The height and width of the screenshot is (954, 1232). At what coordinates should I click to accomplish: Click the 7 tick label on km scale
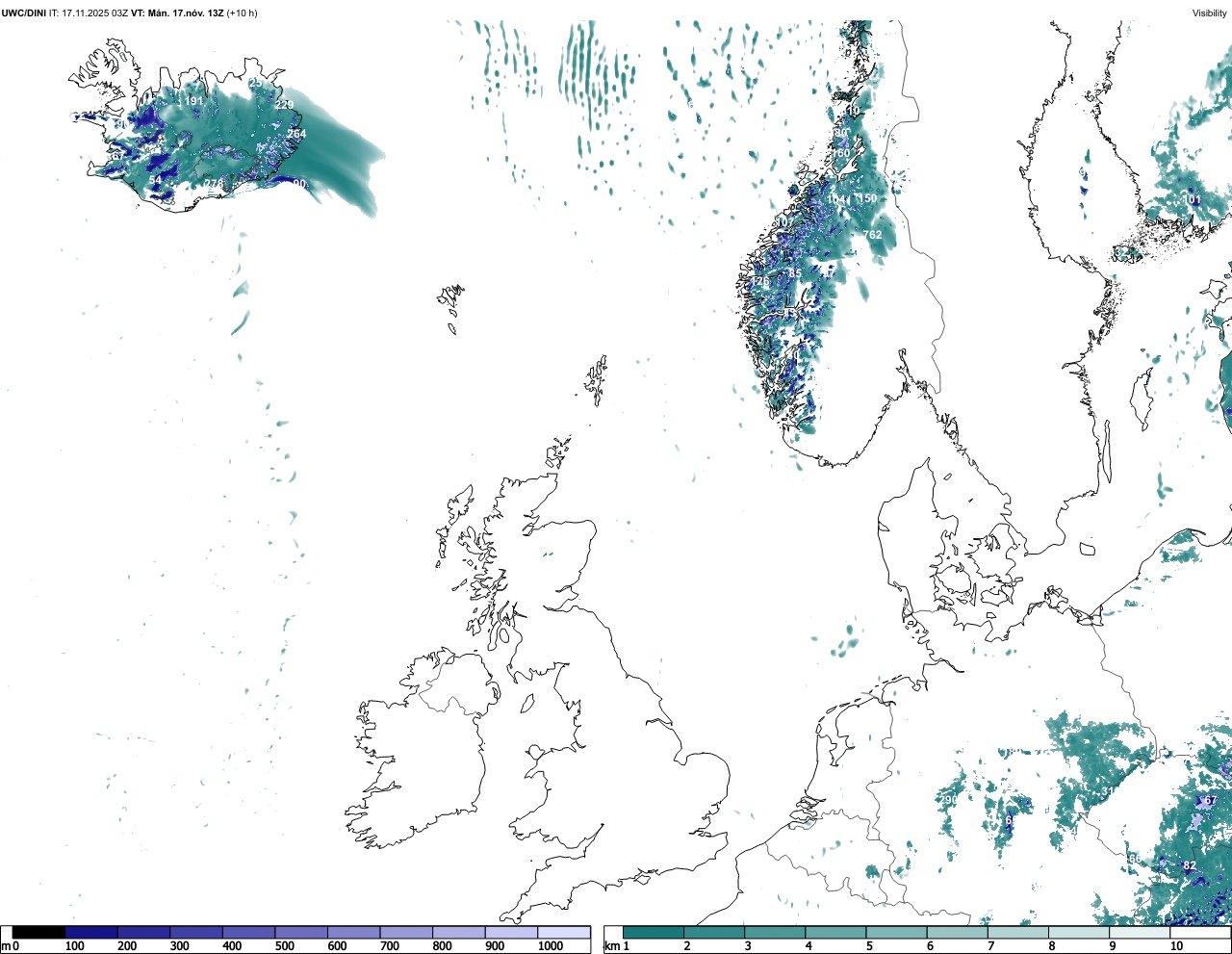991,946
